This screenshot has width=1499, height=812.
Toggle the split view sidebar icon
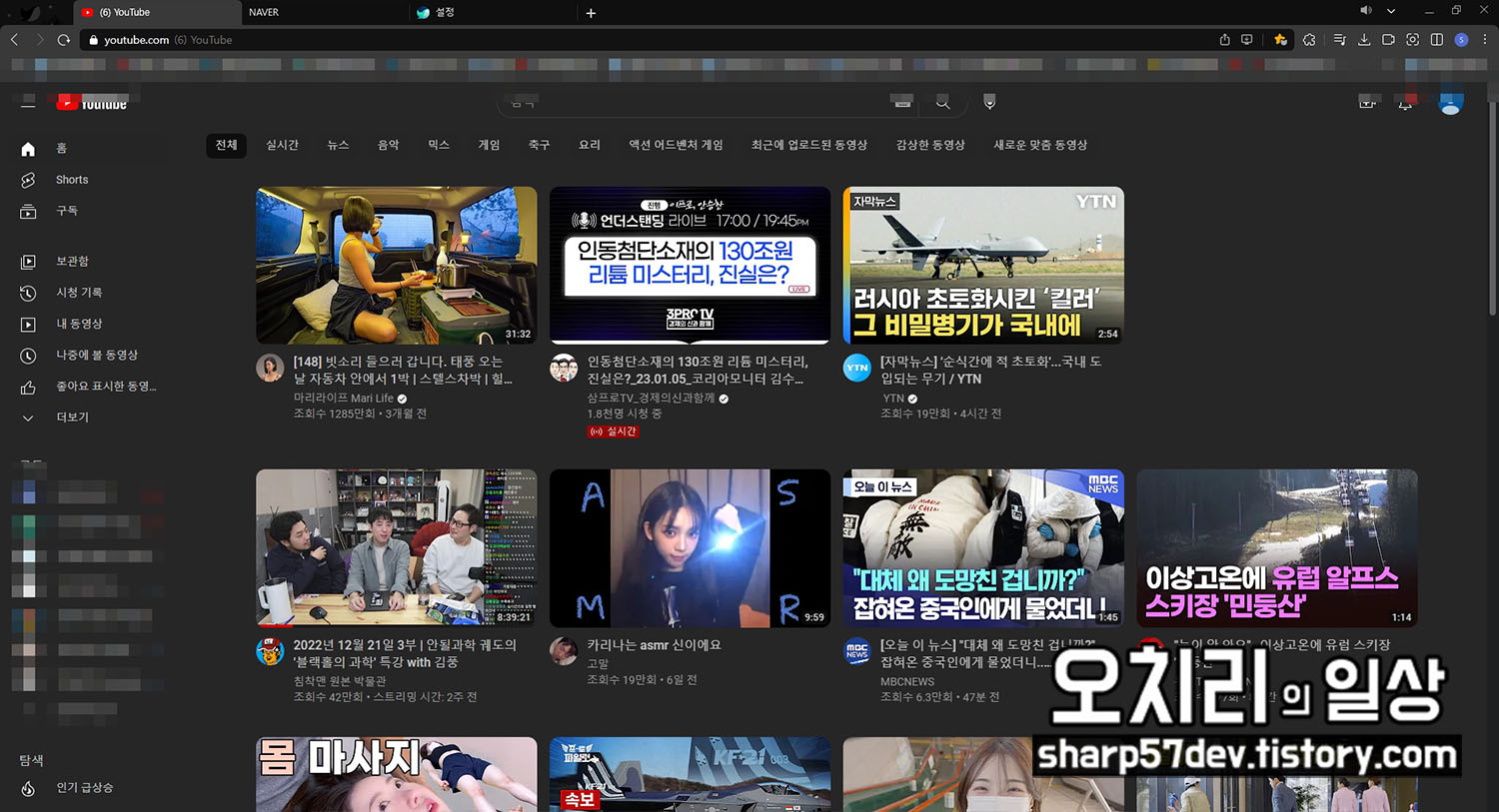click(1436, 40)
